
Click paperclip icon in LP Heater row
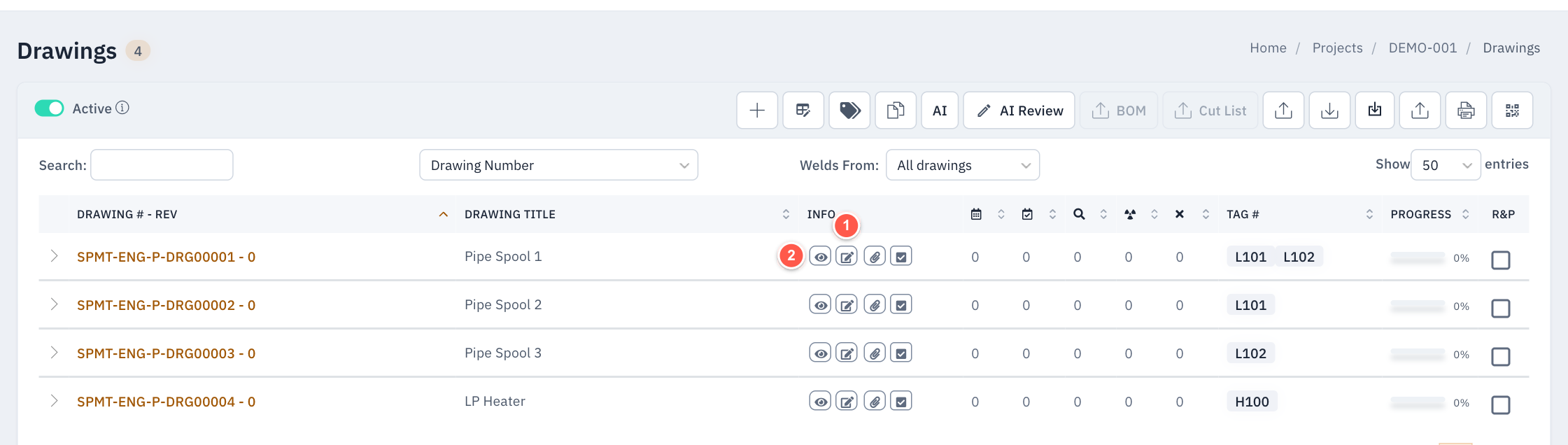pos(875,402)
